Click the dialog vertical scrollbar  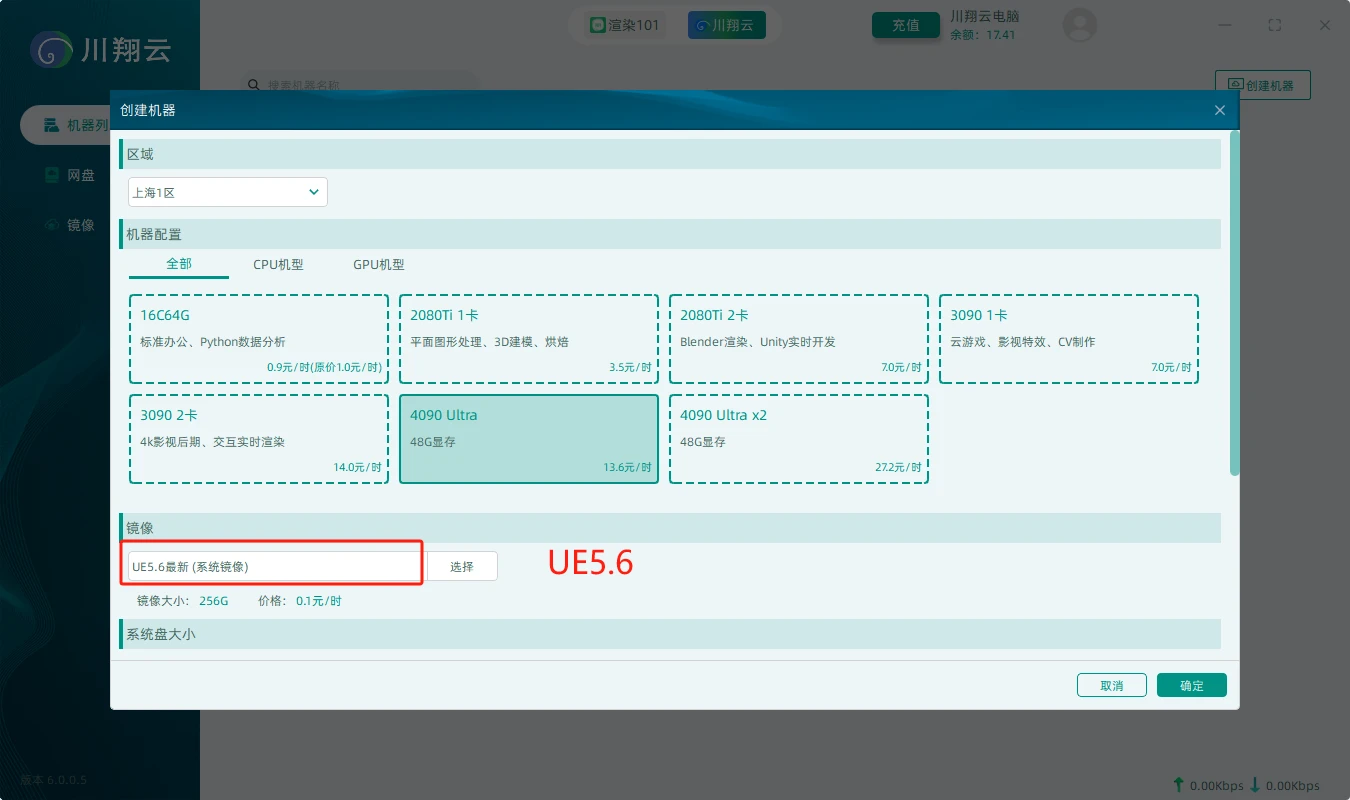[1235, 303]
